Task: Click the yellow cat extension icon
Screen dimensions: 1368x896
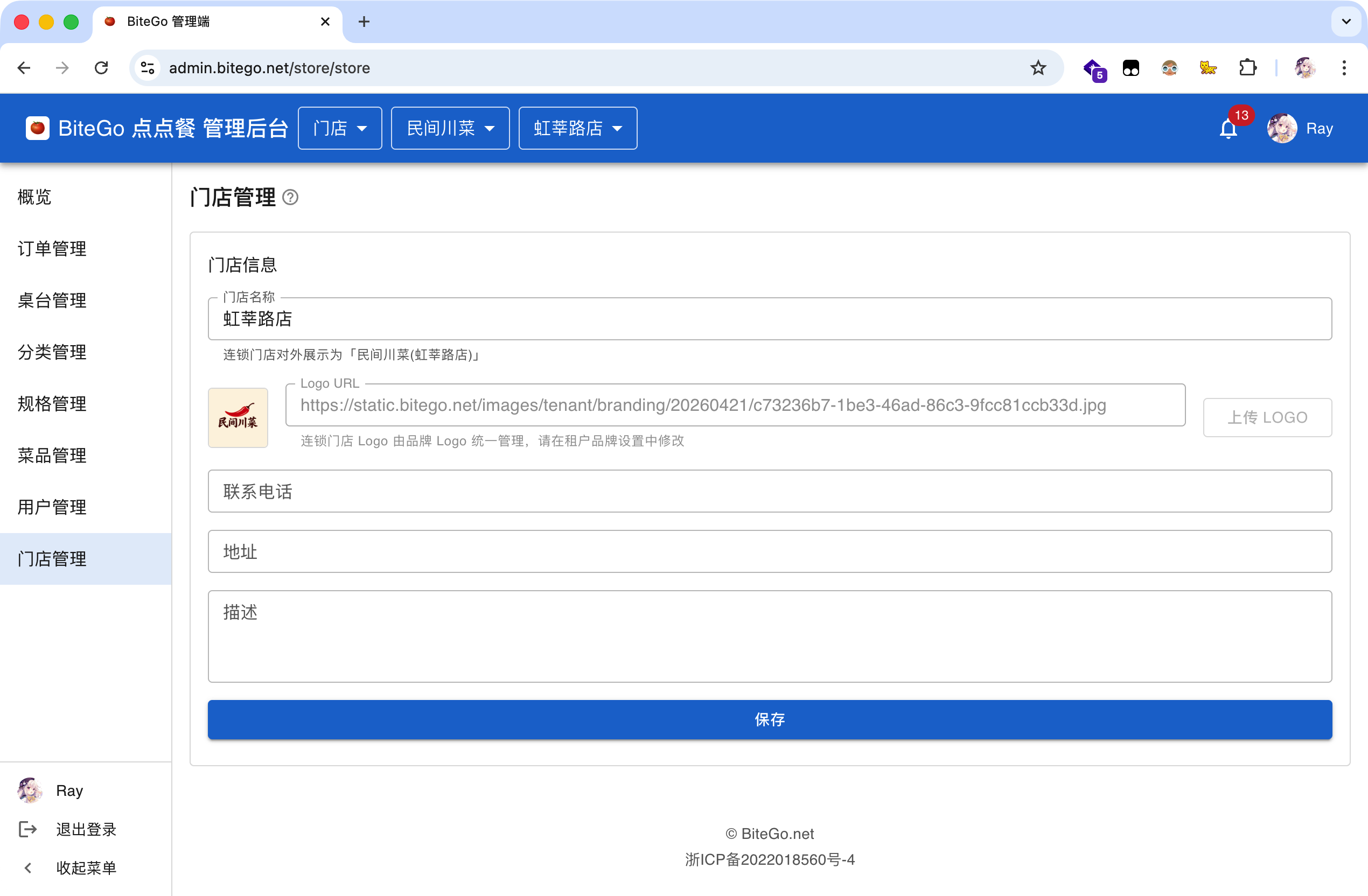Action: pos(1208,68)
